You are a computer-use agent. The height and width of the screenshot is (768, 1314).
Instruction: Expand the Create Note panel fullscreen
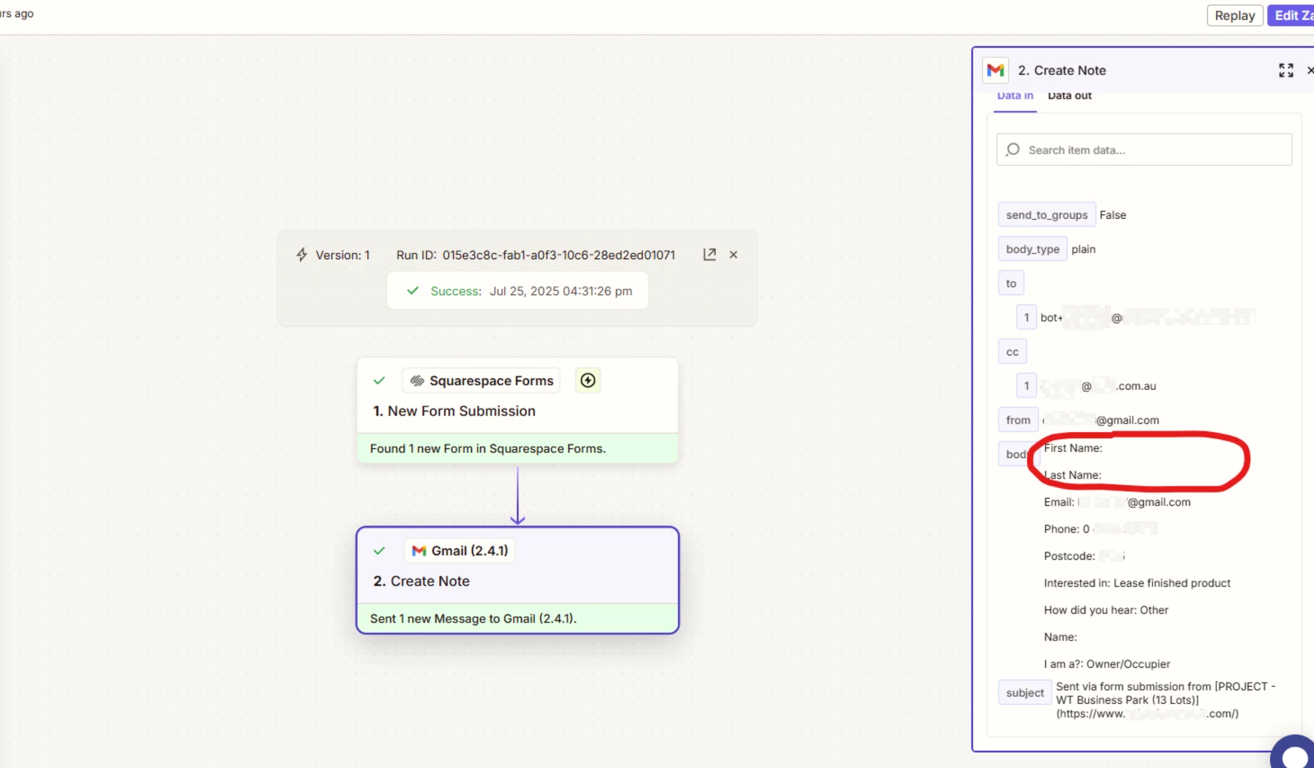click(1285, 70)
